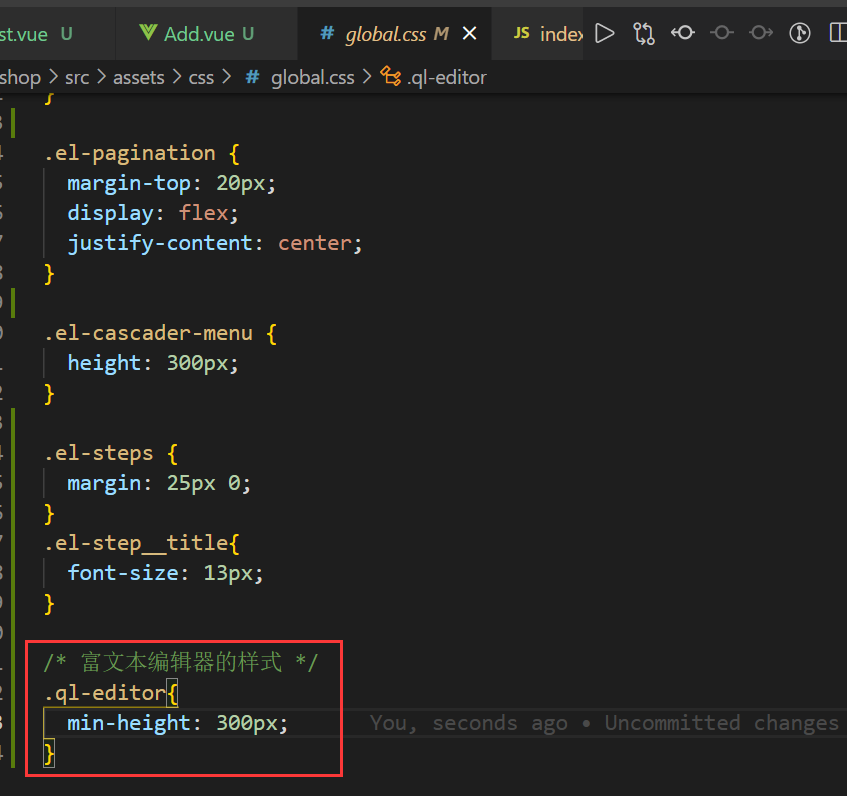
Task: Go to previous change commit icon
Action: 683,33
